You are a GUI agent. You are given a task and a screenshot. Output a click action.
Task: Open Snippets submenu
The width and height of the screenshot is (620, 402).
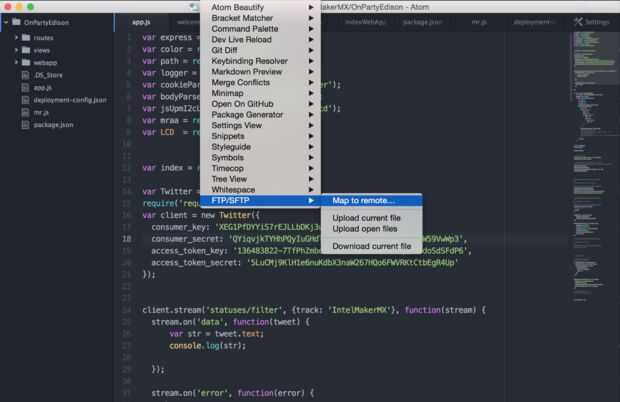point(260,136)
